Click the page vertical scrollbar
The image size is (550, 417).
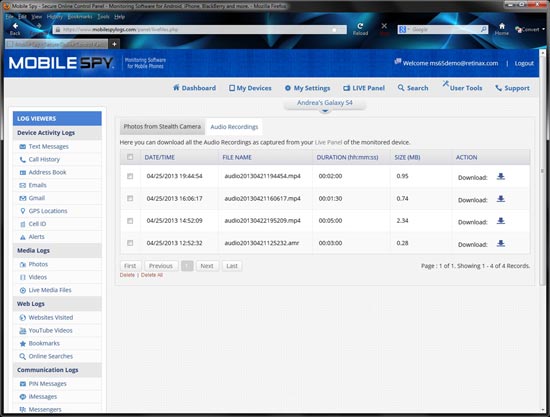pyautogui.click(x=542, y=171)
